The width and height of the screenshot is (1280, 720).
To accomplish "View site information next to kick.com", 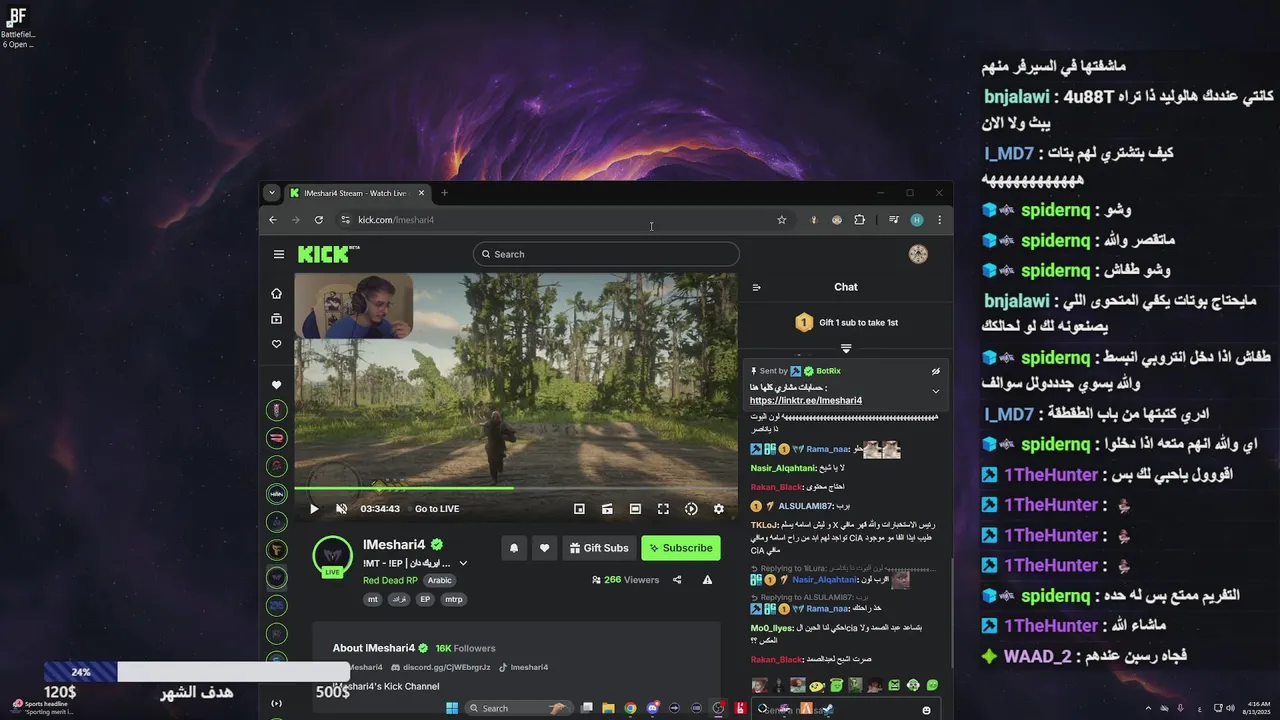I will pyautogui.click(x=345, y=220).
